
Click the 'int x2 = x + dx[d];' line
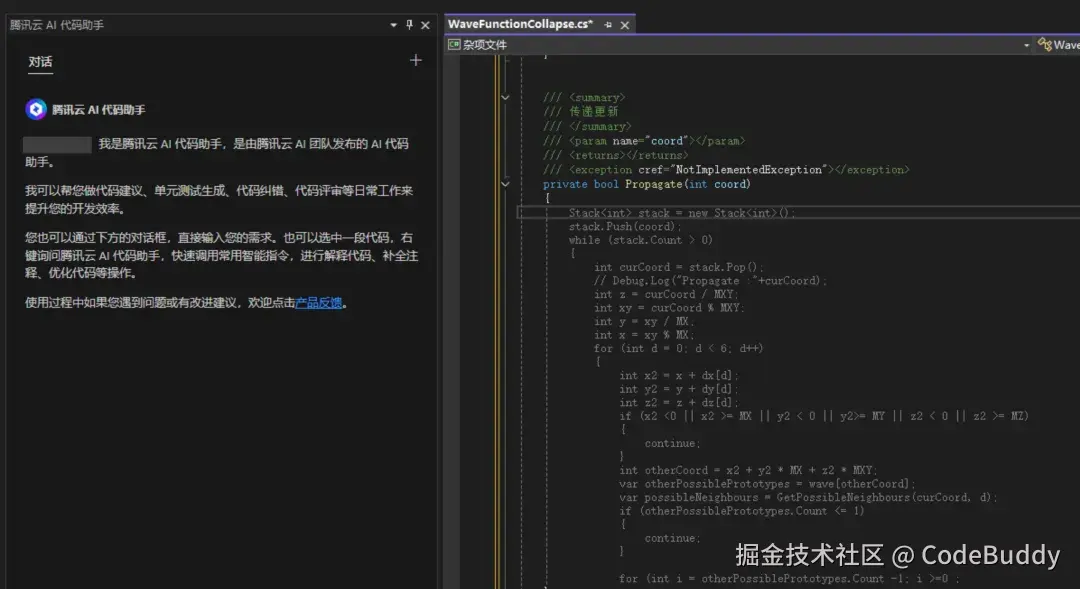click(x=678, y=375)
